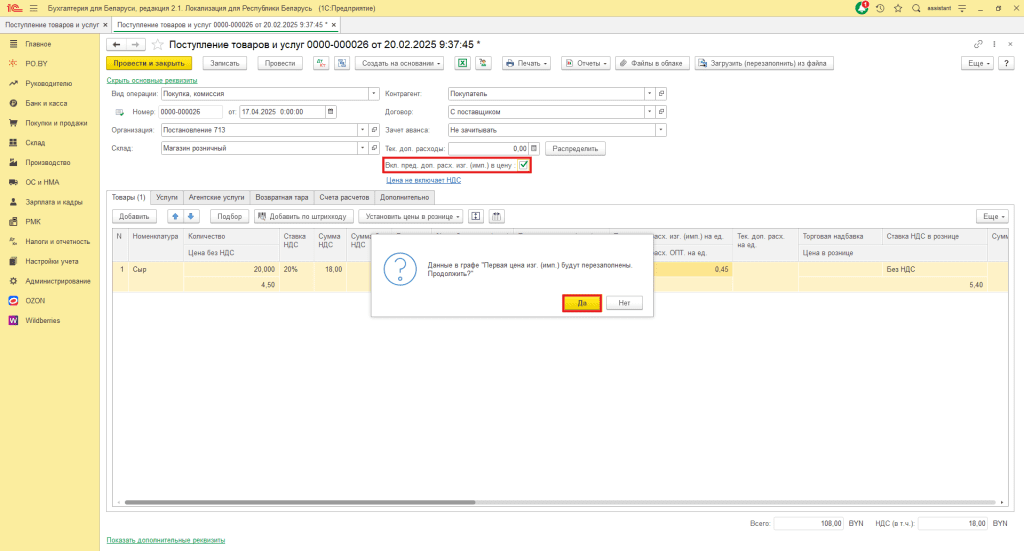This screenshot has height=551, width=1024.
Task: Click the first small table icon after Установить цены
Action: (476, 216)
